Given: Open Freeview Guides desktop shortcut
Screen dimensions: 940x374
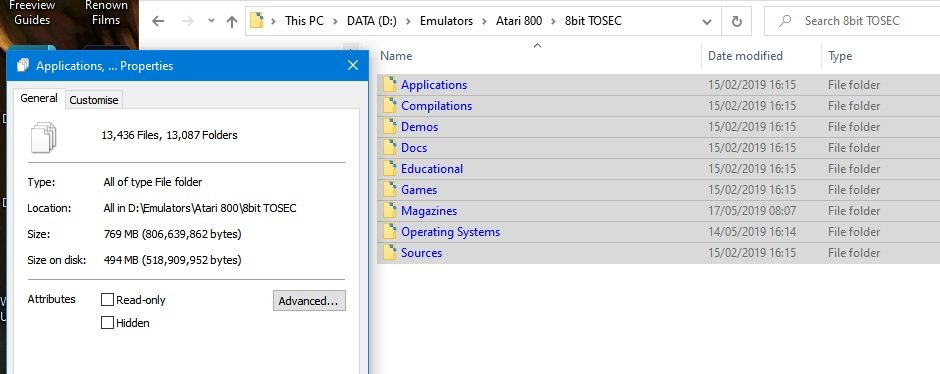Looking at the screenshot, I should coord(32,13).
